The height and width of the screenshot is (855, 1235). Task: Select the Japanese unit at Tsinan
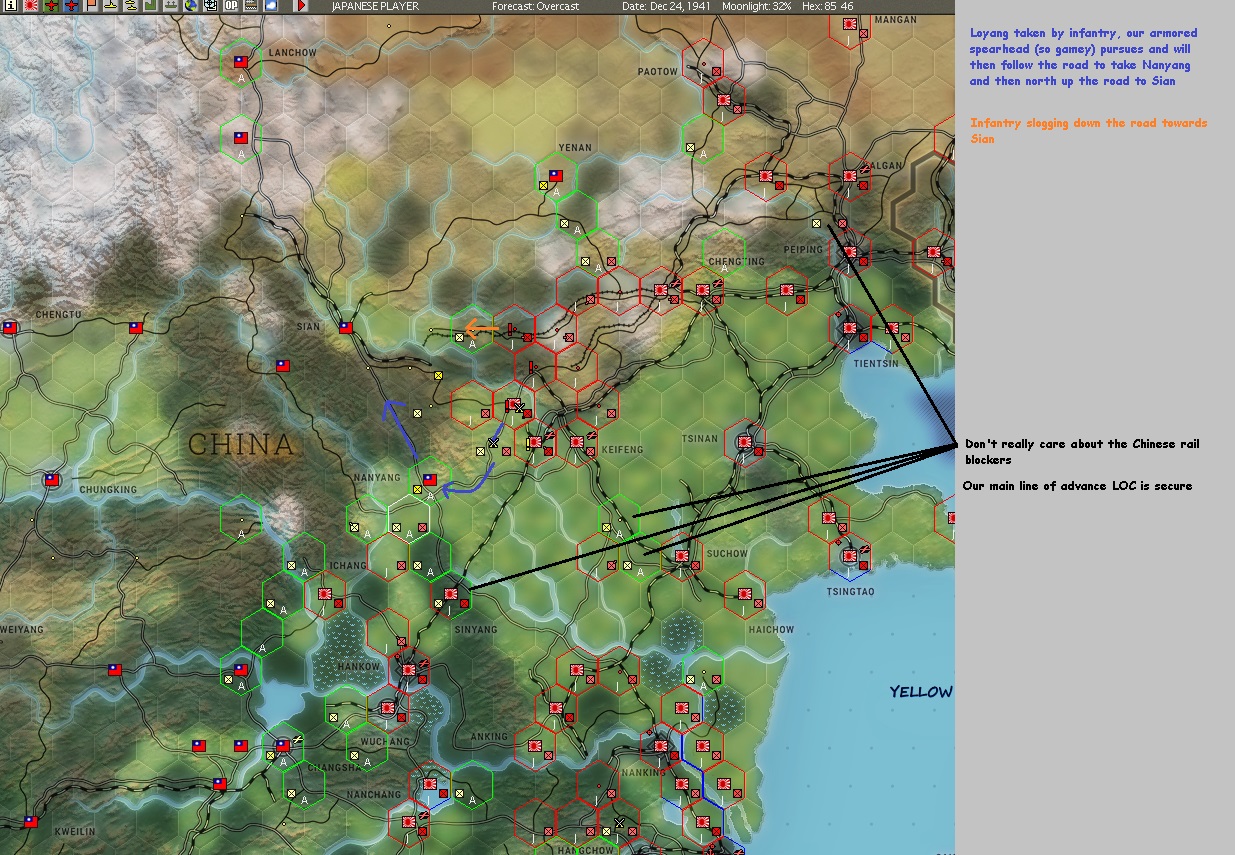click(744, 441)
